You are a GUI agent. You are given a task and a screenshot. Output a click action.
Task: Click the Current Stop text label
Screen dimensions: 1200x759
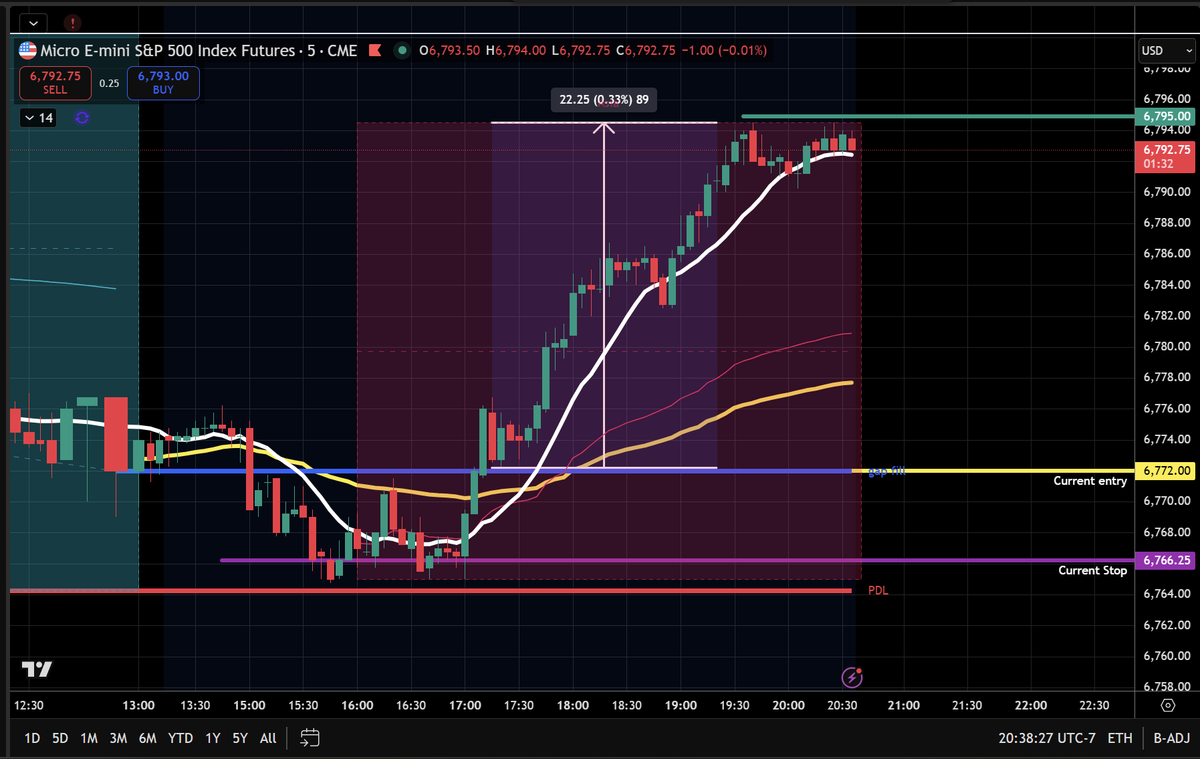[x=1093, y=571]
